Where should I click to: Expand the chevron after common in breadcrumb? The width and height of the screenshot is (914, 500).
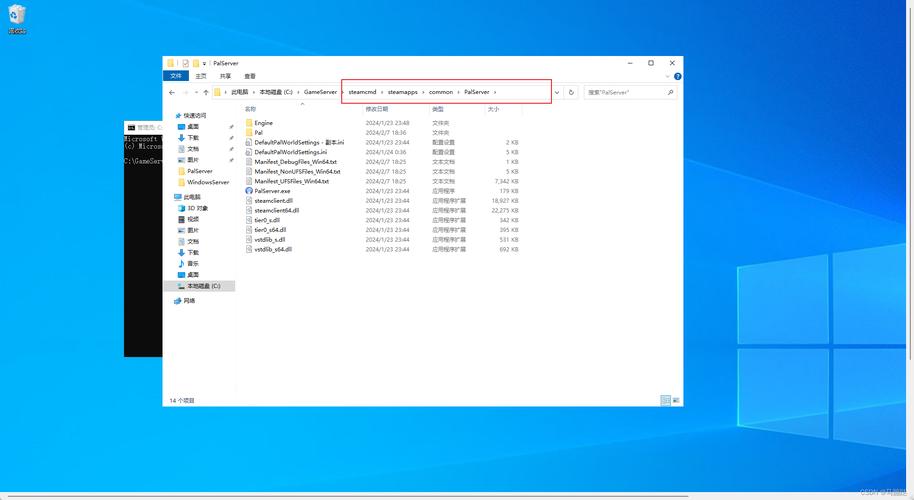(x=459, y=92)
